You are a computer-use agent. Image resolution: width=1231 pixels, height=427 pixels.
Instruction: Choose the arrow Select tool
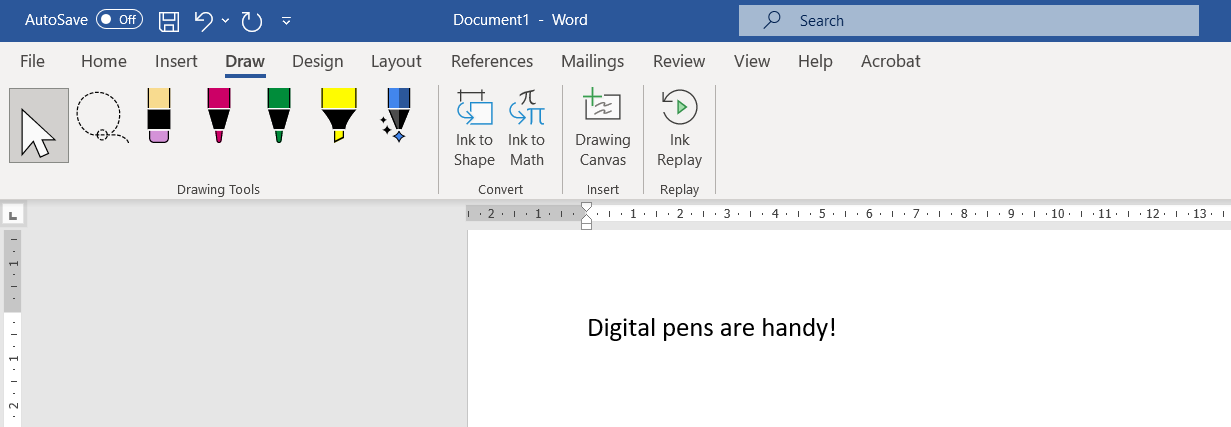click(x=39, y=125)
